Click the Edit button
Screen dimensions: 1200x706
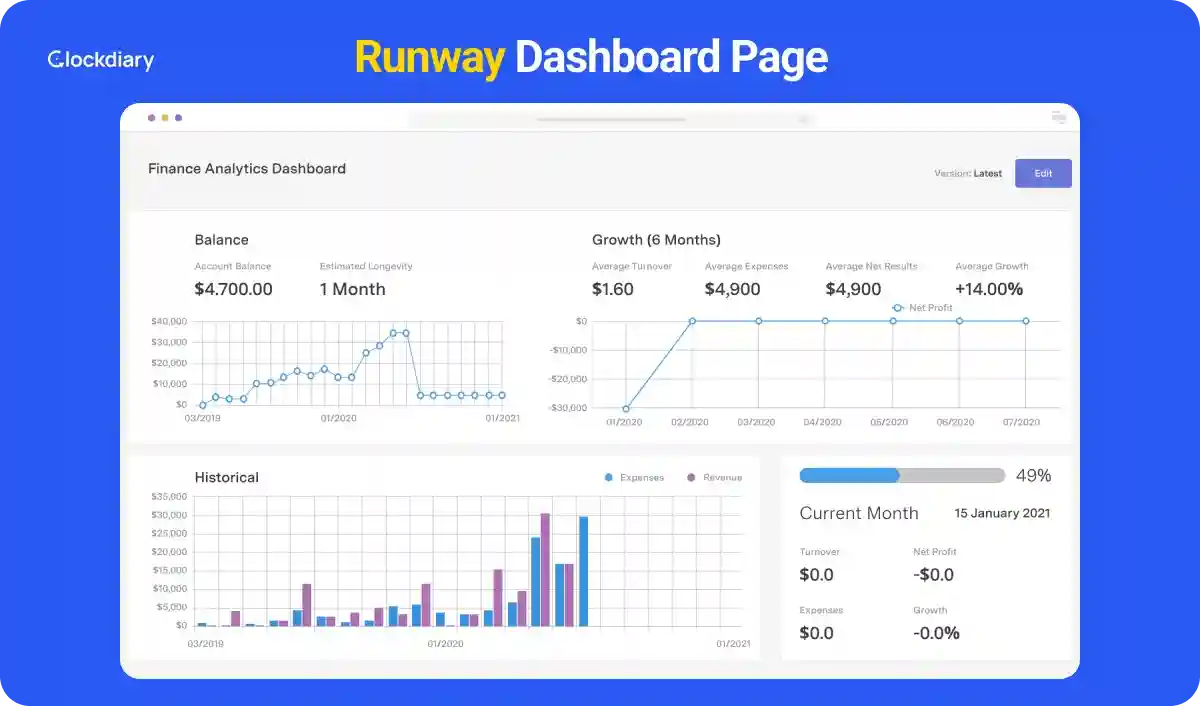click(x=1043, y=173)
